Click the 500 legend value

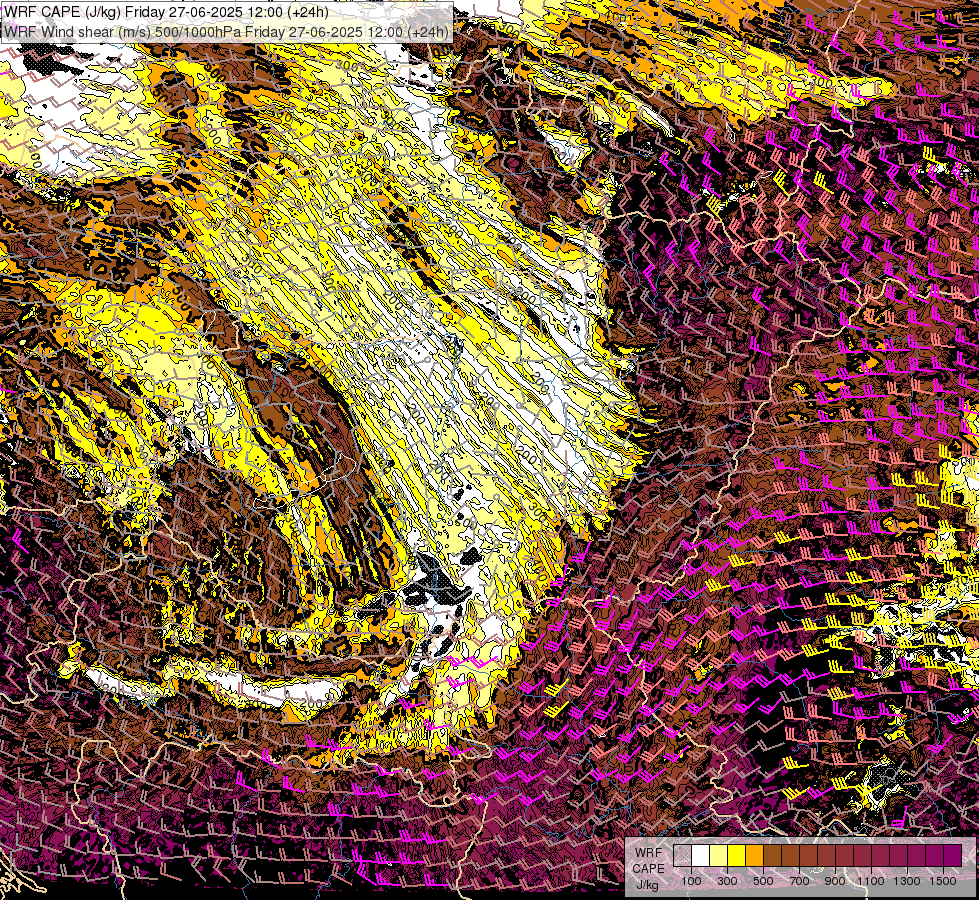(763, 881)
